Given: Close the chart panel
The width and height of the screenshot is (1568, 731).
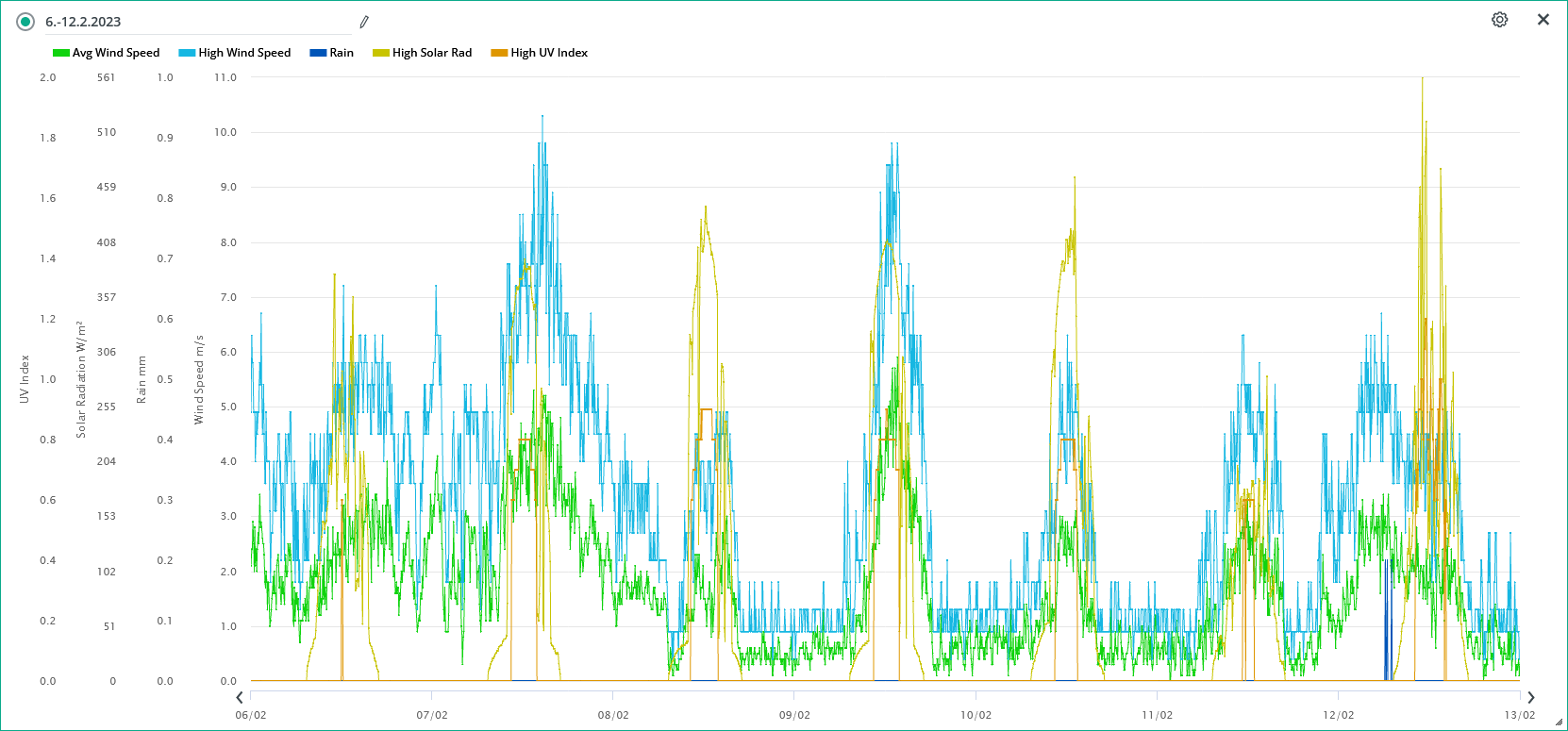Looking at the screenshot, I should [1543, 20].
